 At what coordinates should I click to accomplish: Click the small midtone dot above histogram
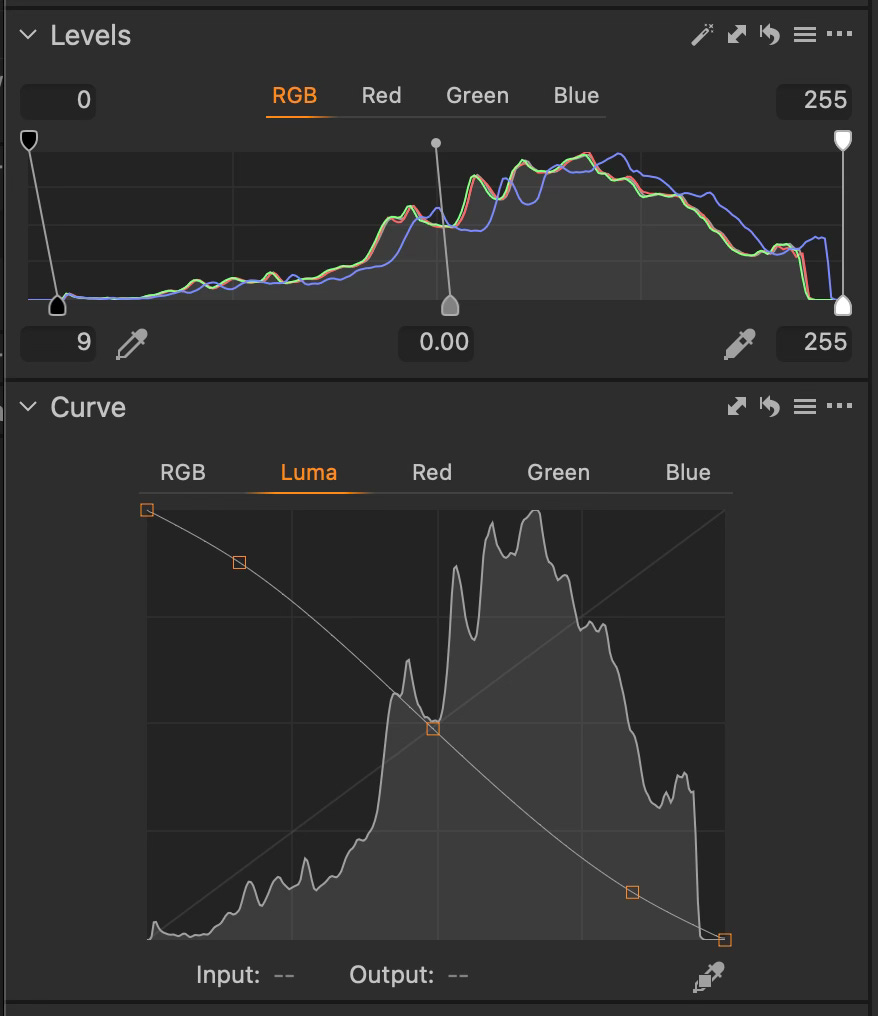[436, 143]
